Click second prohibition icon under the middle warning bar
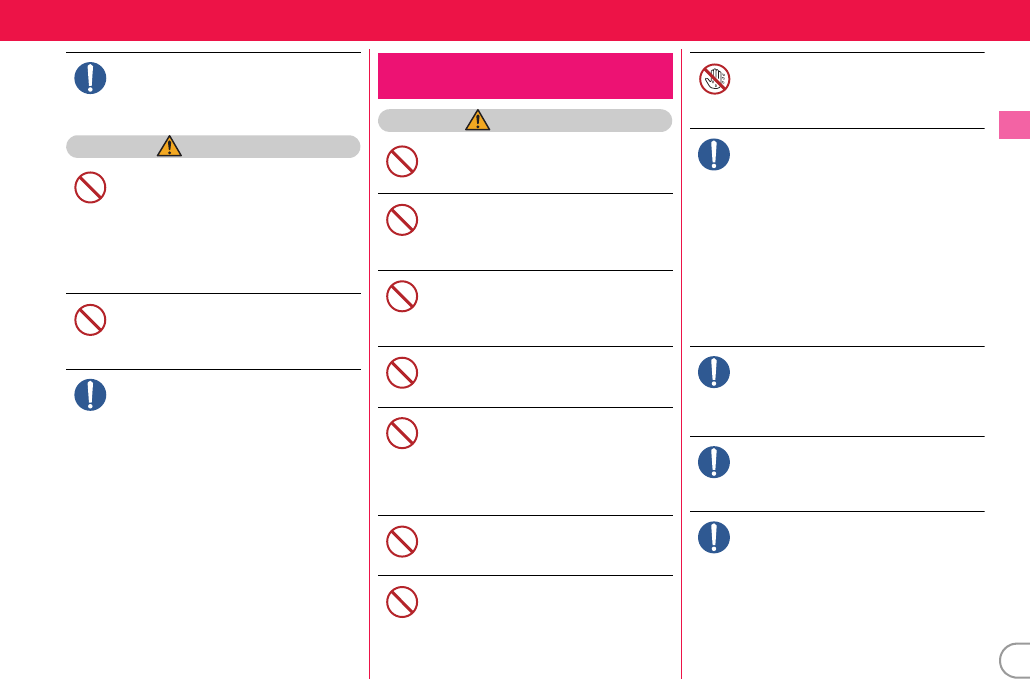1030x679 pixels. coord(402,220)
